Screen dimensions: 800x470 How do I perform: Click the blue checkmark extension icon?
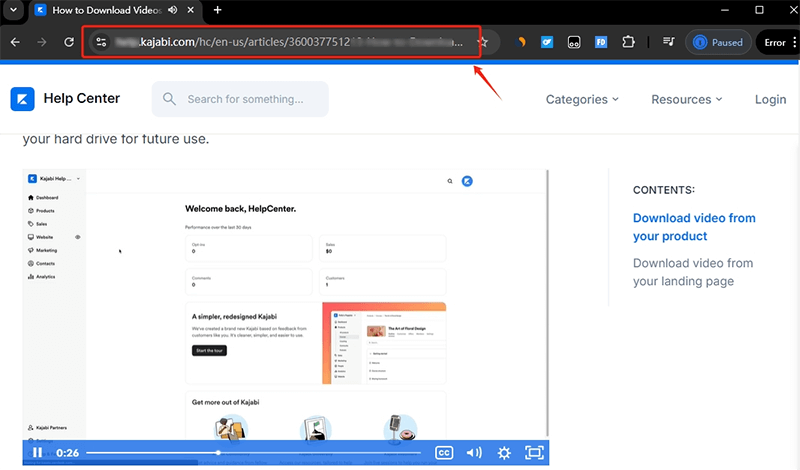547,42
